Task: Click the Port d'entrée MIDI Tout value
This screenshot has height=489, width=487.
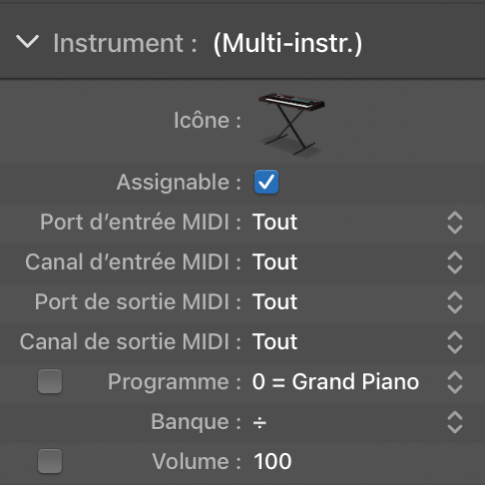Action: pos(275,222)
